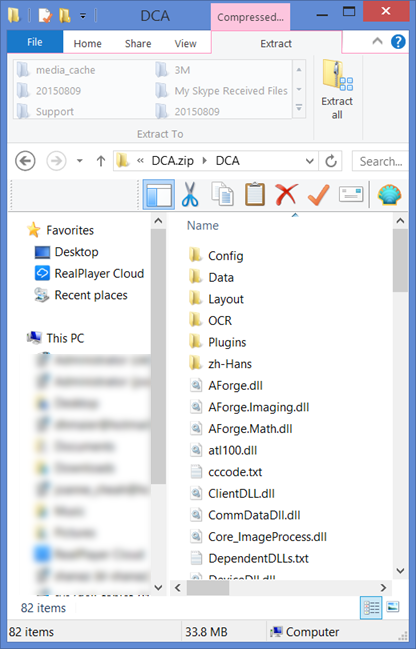
Task: Open the recent locations dropdown arrow
Action: click(80, 161)
